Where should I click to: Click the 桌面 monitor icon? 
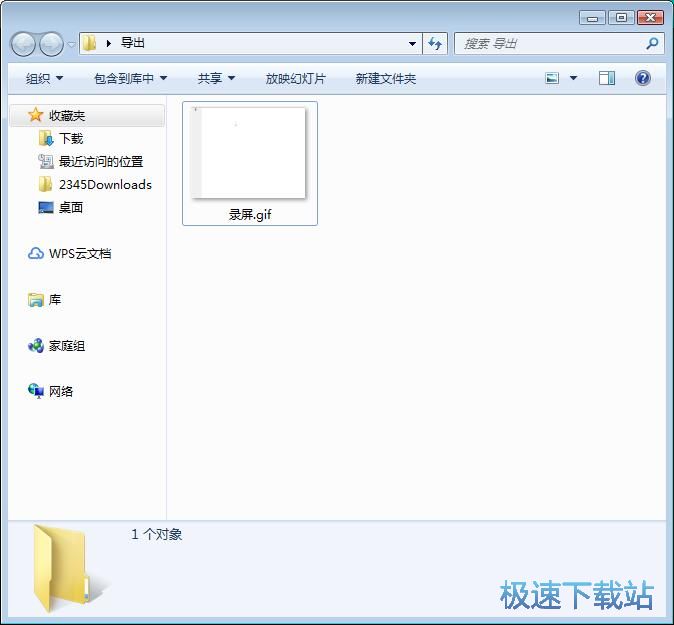click(x=46, y=208)
